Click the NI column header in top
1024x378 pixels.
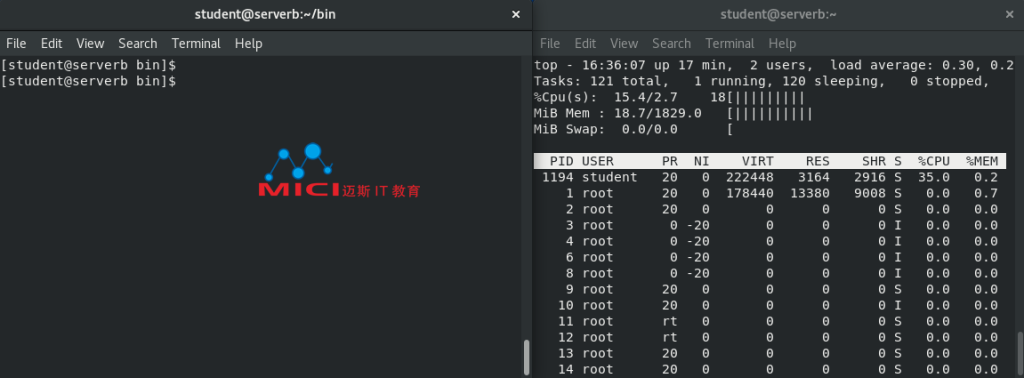click(701, 161)
